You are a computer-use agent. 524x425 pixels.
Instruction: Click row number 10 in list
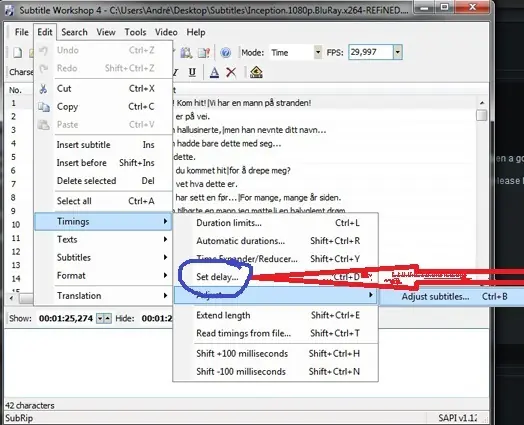pos(16,225)
